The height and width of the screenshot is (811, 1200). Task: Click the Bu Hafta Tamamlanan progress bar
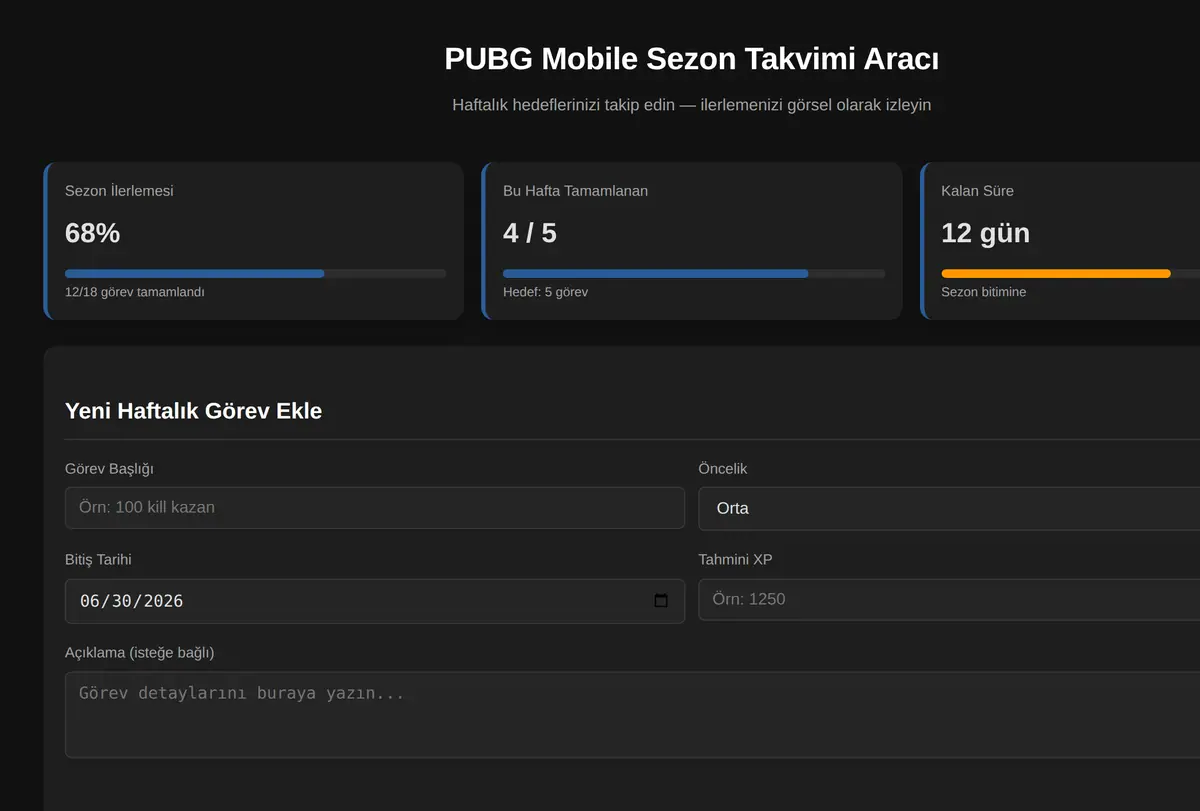click(x=694, y=273)
